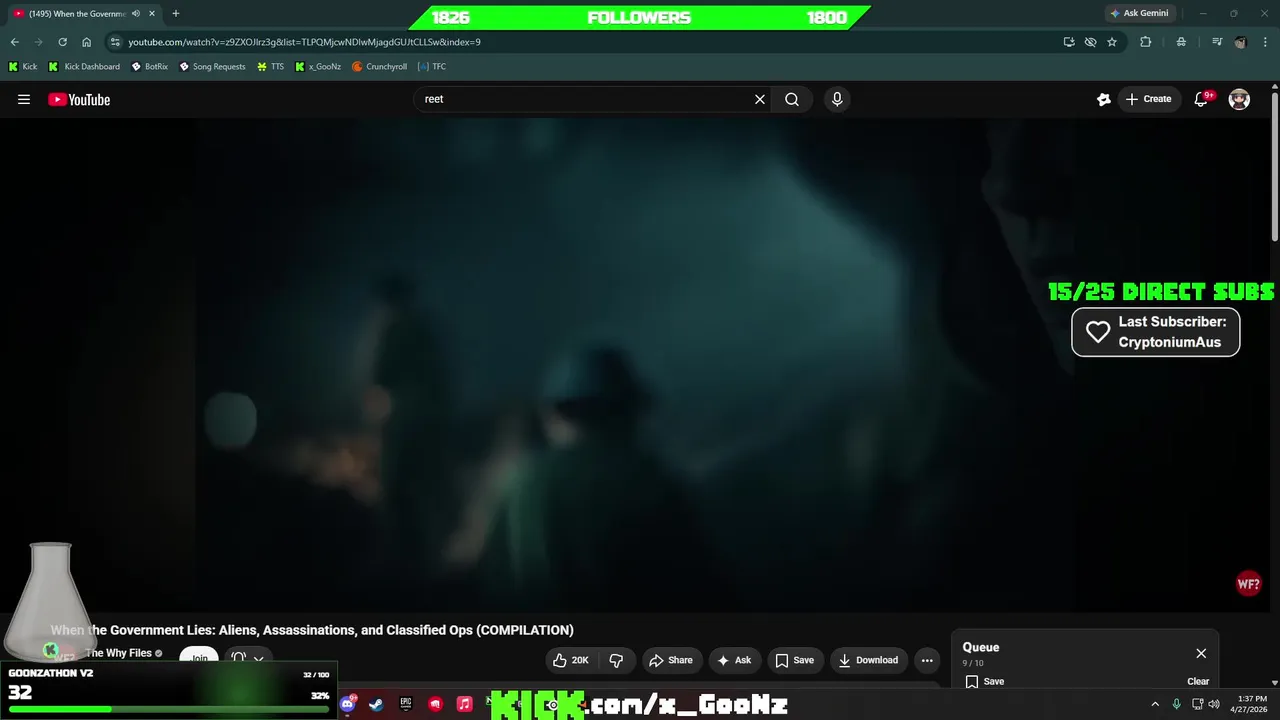
Task: Clear the queue
Action: tap(1198, 681)
